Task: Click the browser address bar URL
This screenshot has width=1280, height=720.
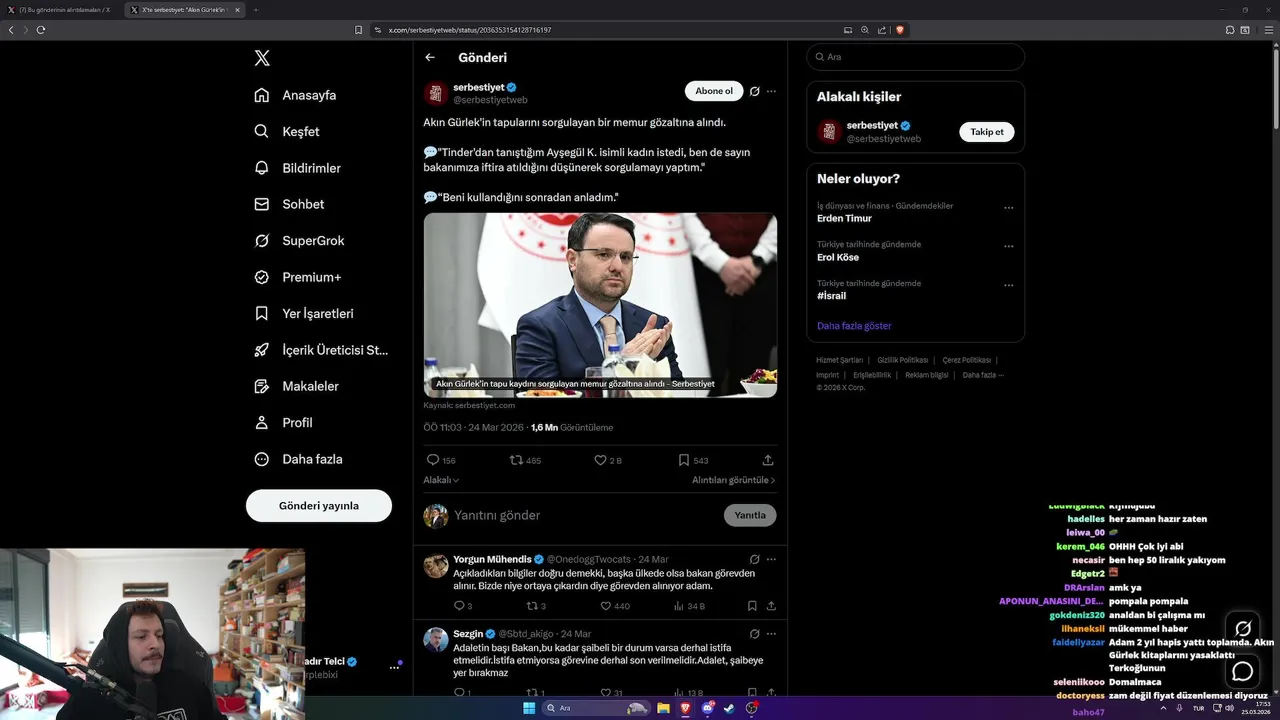Action: 470,30
